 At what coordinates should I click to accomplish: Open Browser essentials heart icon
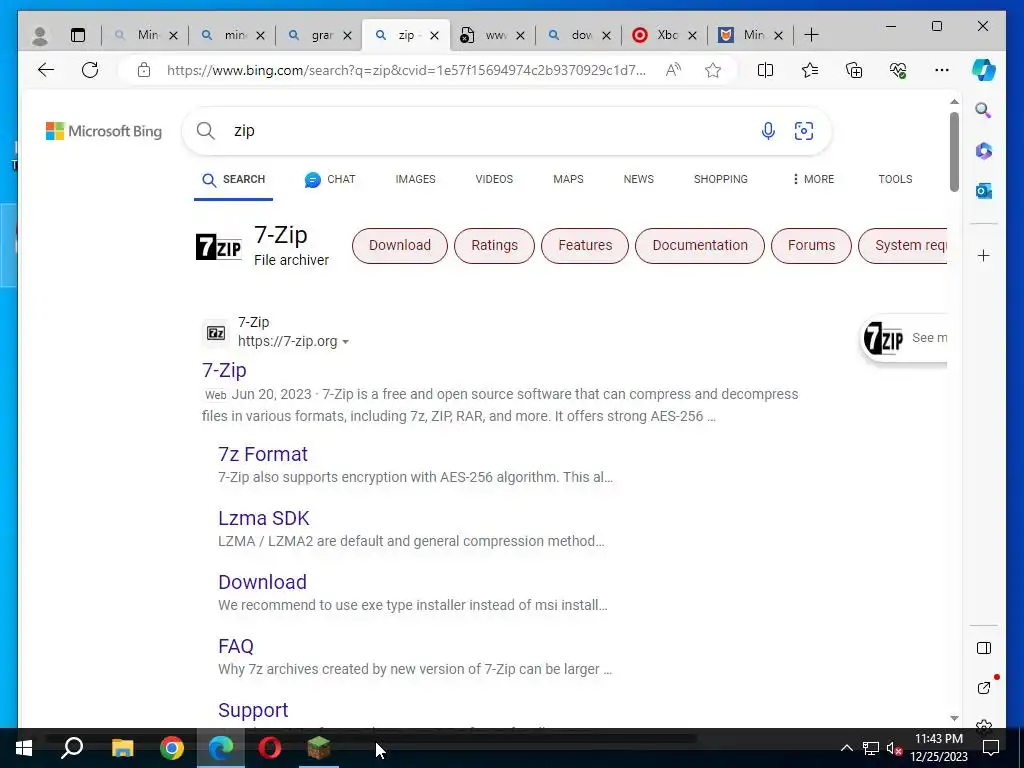[898, 70]
